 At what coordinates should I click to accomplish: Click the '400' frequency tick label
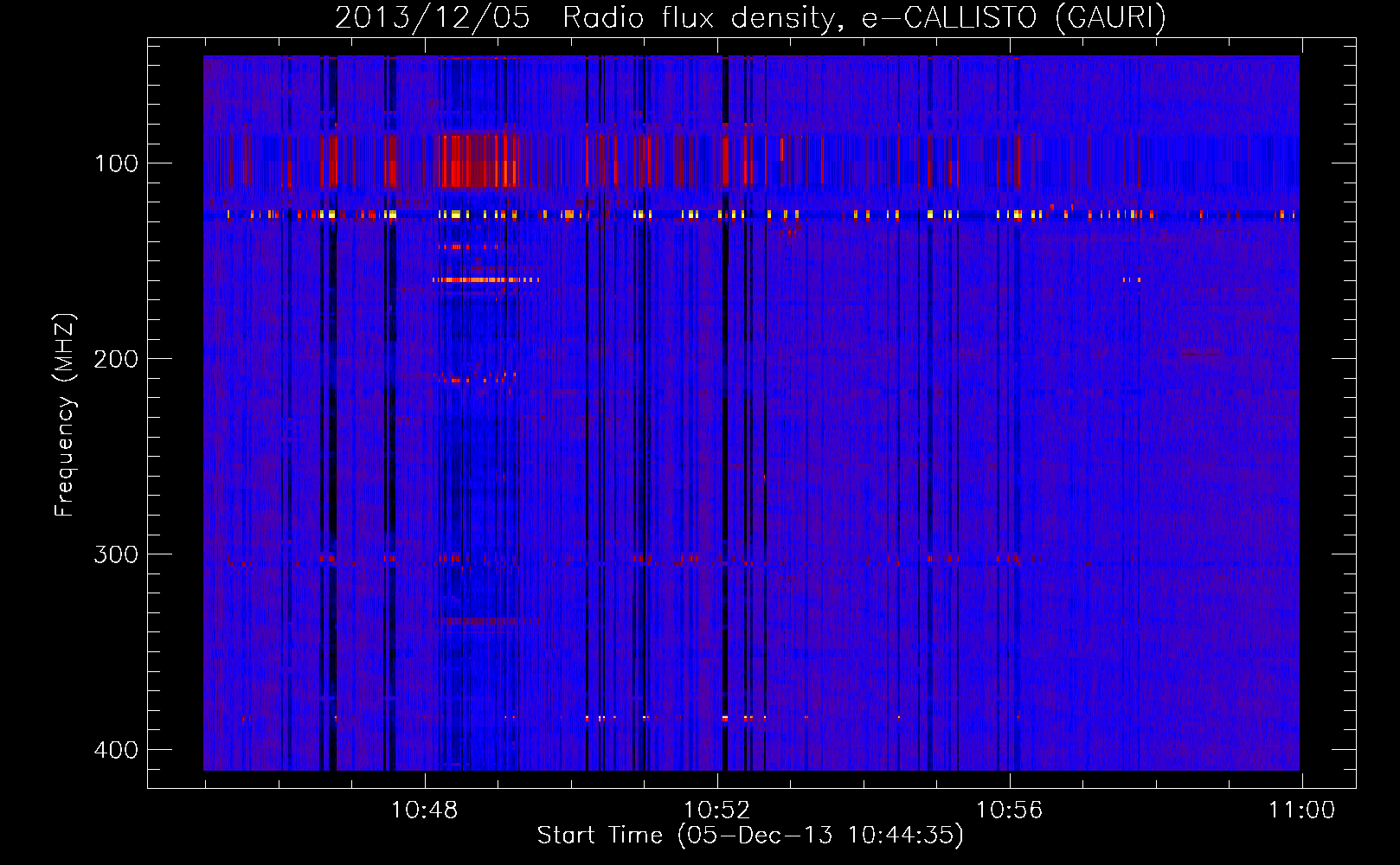coord(116,750)
